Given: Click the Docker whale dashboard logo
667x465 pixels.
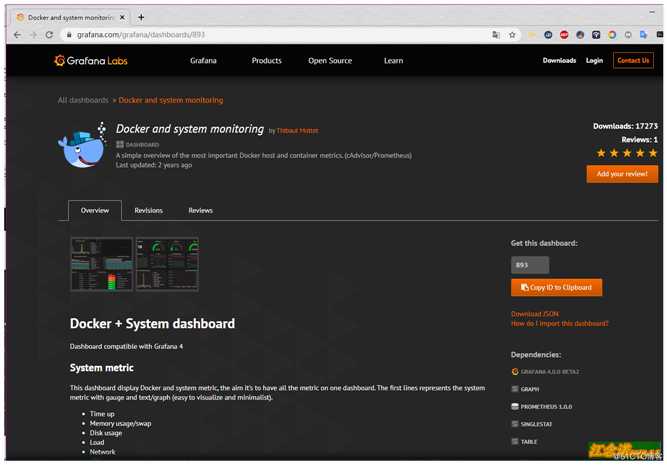Looking at the screenshot, I should click(x=83, y=146).
